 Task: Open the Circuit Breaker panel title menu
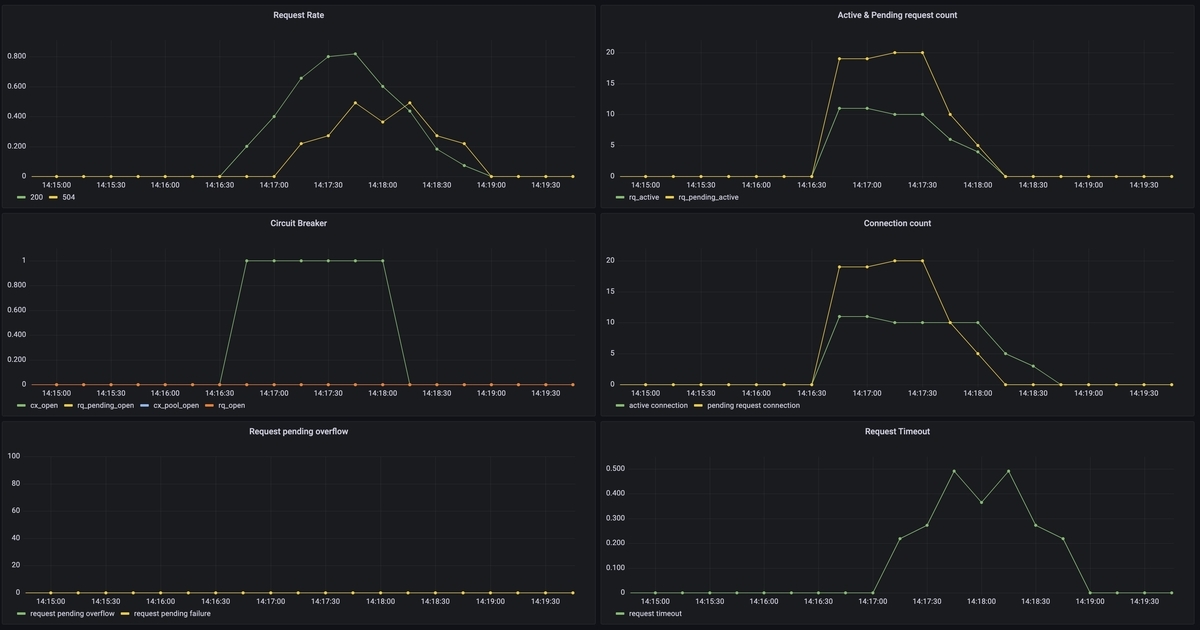click(x=299, y=223)
